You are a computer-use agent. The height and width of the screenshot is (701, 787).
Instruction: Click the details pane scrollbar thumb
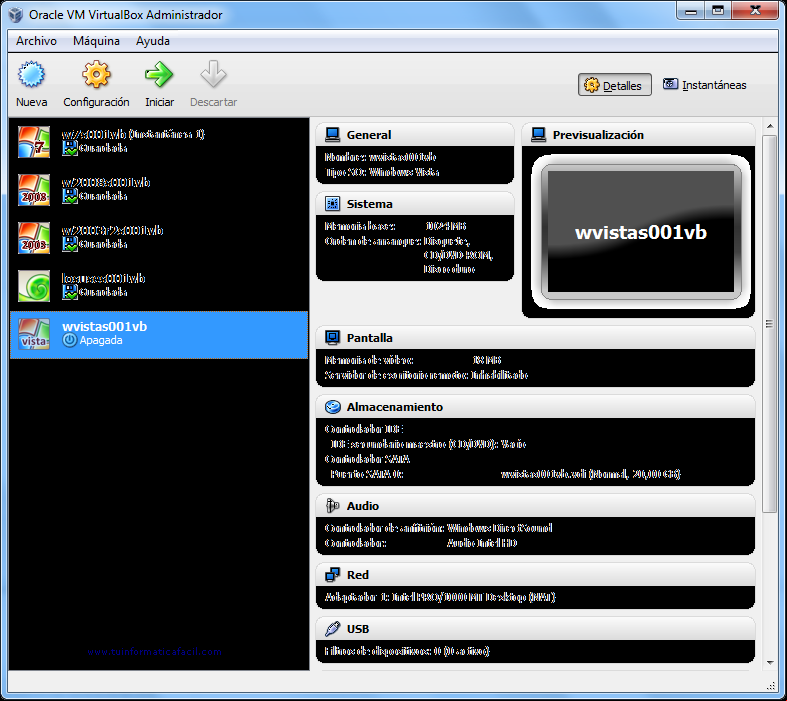[769, 324]
